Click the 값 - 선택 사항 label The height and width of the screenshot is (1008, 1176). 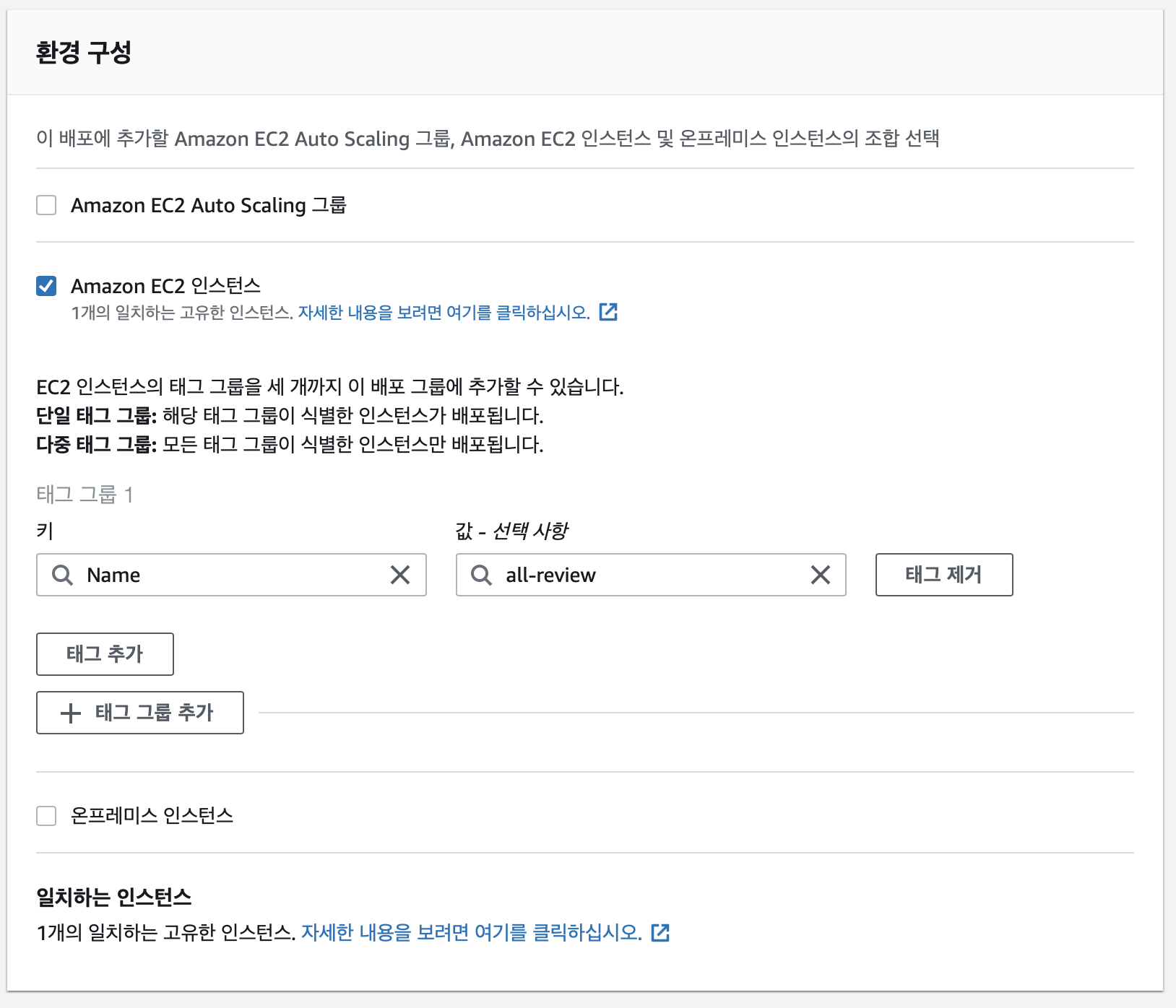(511, 531)
